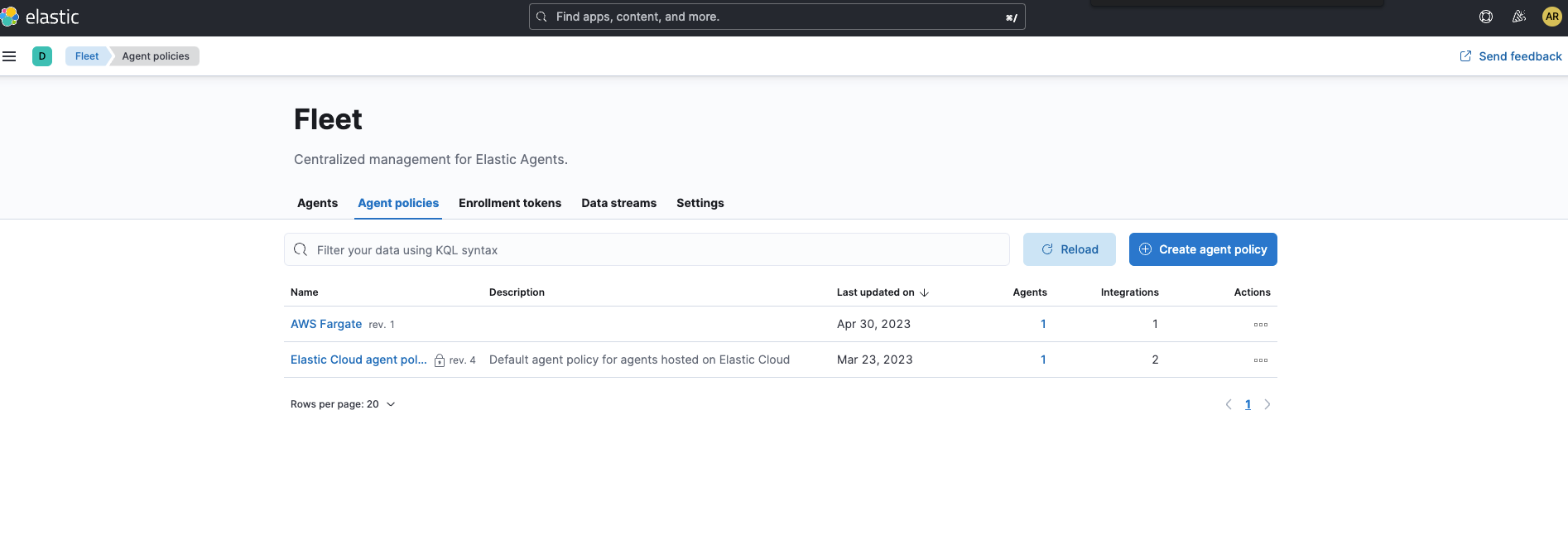
Task: Switch to Enrollment tokens tab
Action: pos(510,203)
